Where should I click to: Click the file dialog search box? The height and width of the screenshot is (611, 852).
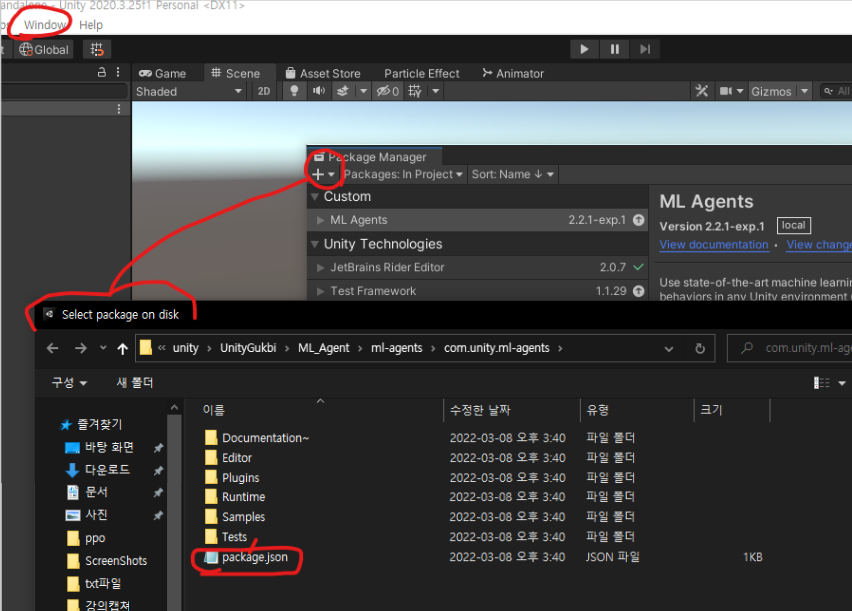[791, 348]
